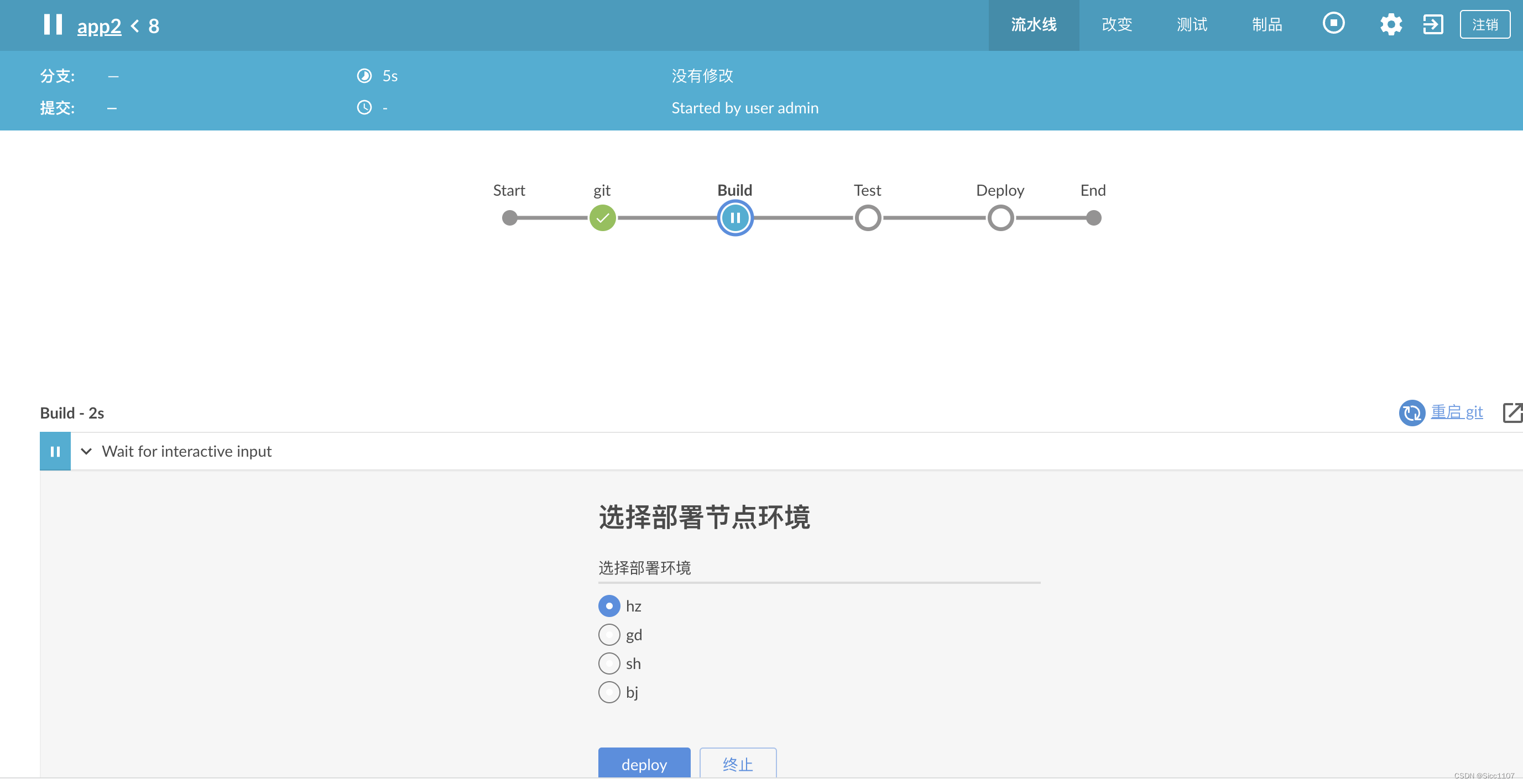Click the 重启 git restart icon
This screenshot has width=1523, height=784.
[x=1411, y=412]
